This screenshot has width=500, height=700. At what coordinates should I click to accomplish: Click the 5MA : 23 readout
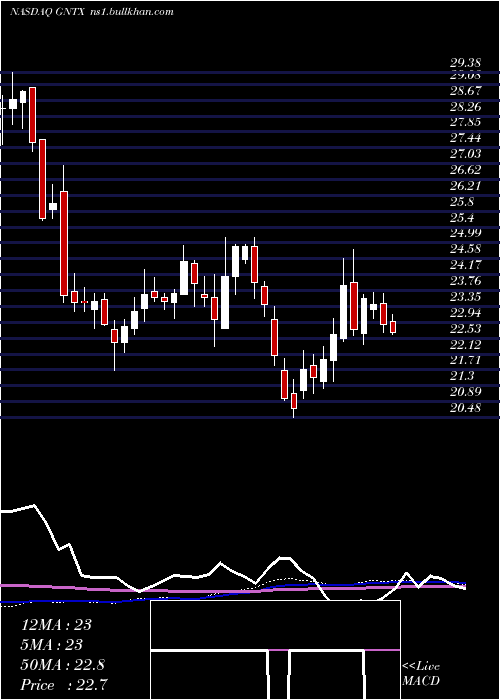[51, 645]
